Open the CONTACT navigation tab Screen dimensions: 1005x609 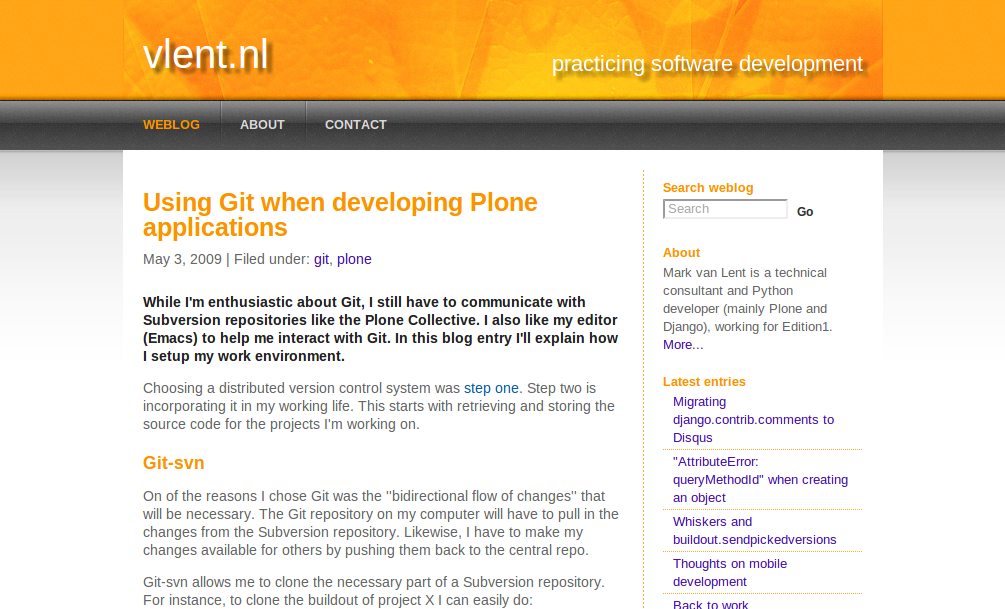coord(356,125)
